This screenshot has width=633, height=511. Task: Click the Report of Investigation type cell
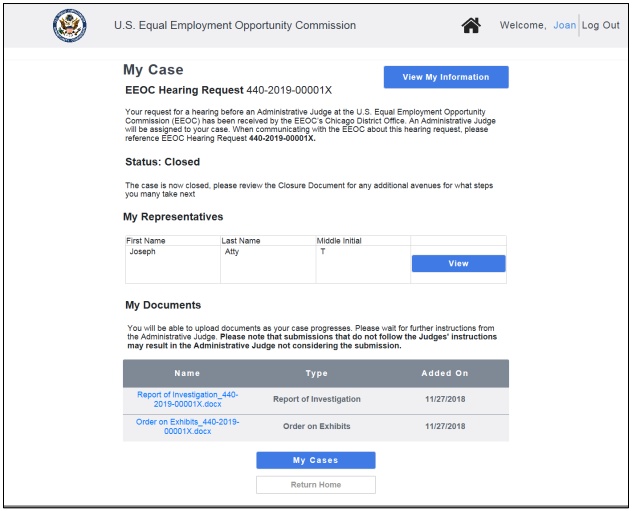click(317, 399)
